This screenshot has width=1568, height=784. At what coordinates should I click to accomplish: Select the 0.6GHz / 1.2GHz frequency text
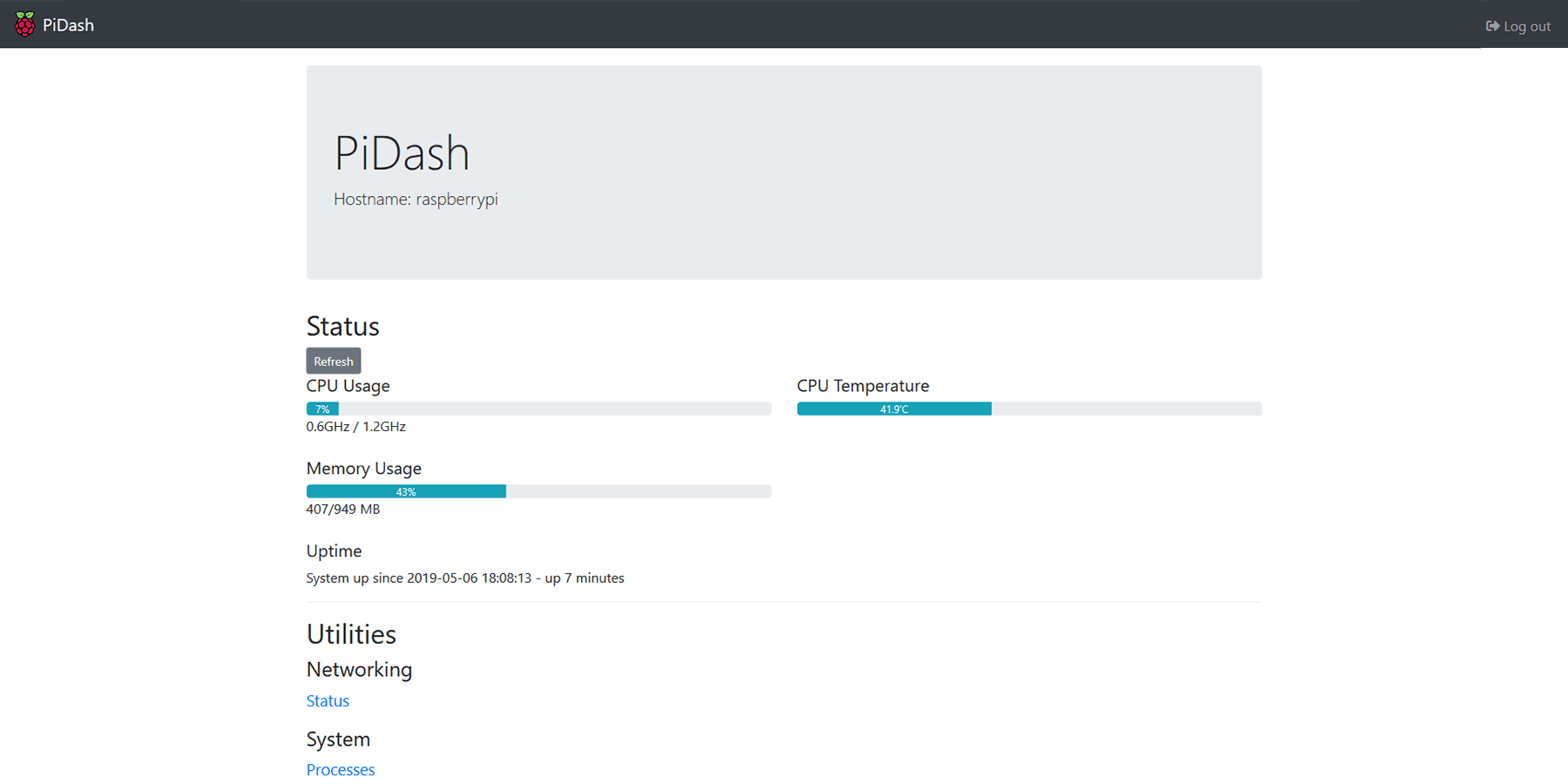pos(355,426)
